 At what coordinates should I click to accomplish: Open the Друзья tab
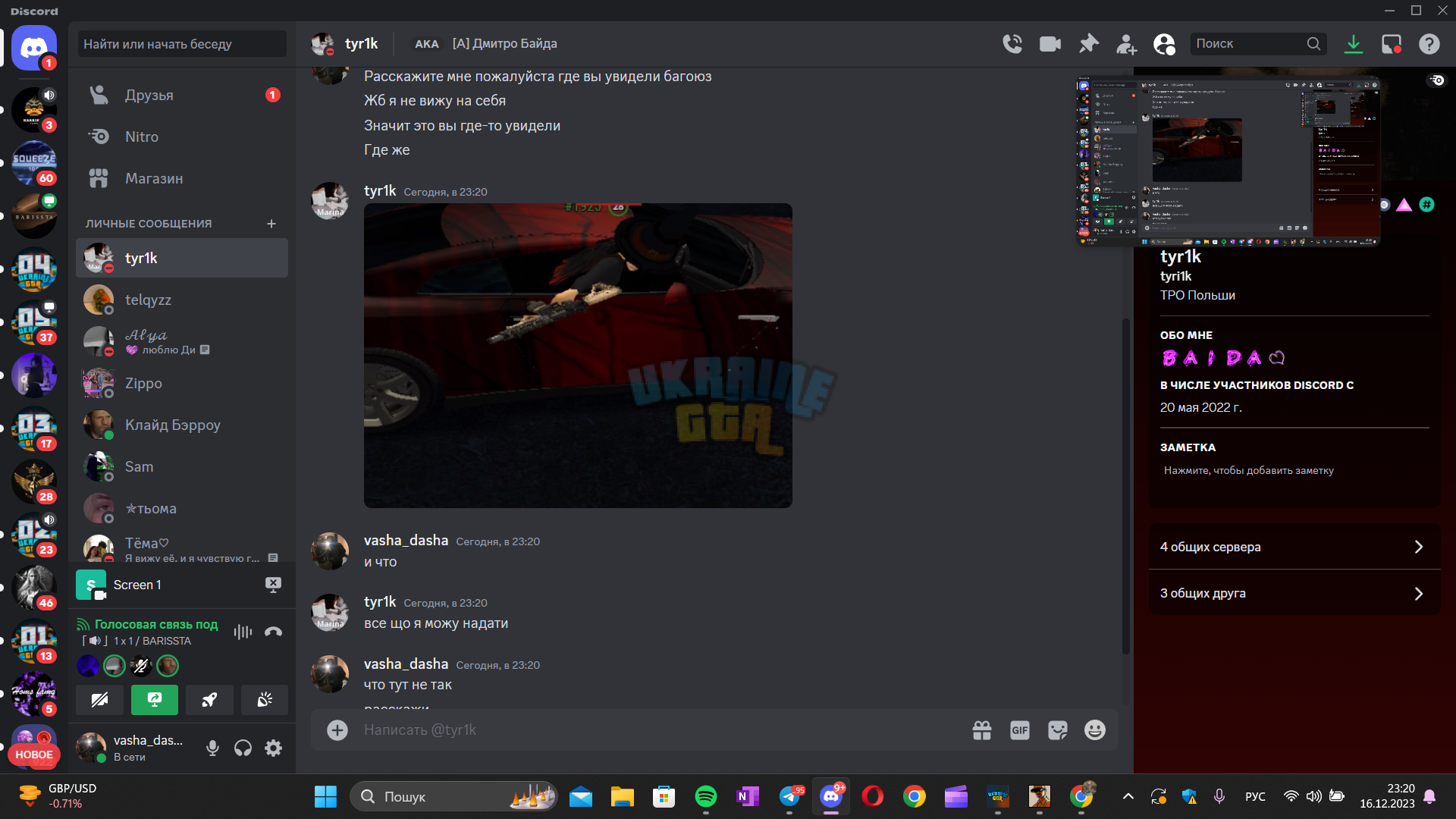(182, 95)
